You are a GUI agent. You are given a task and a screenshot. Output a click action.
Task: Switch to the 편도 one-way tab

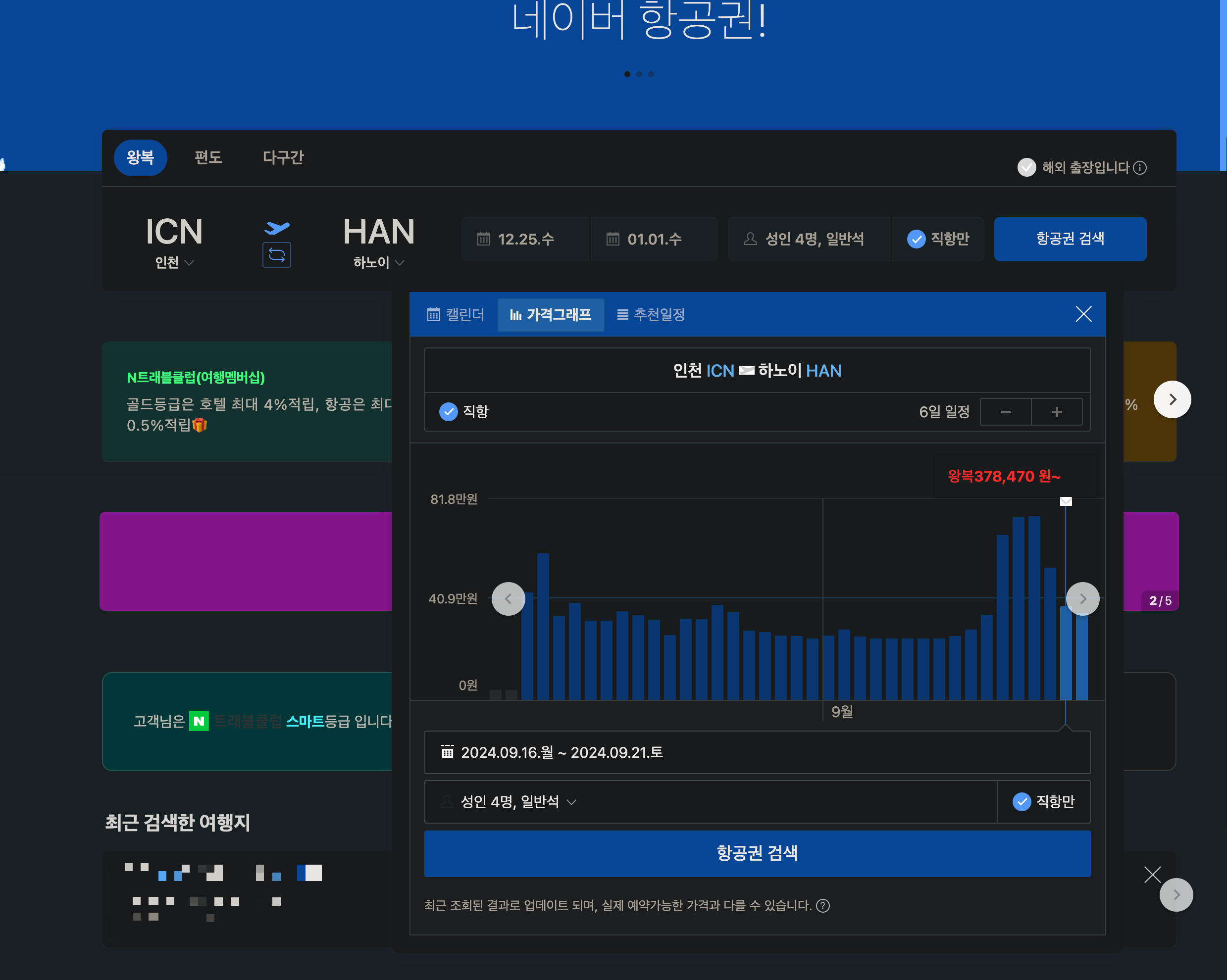[208, 157]
